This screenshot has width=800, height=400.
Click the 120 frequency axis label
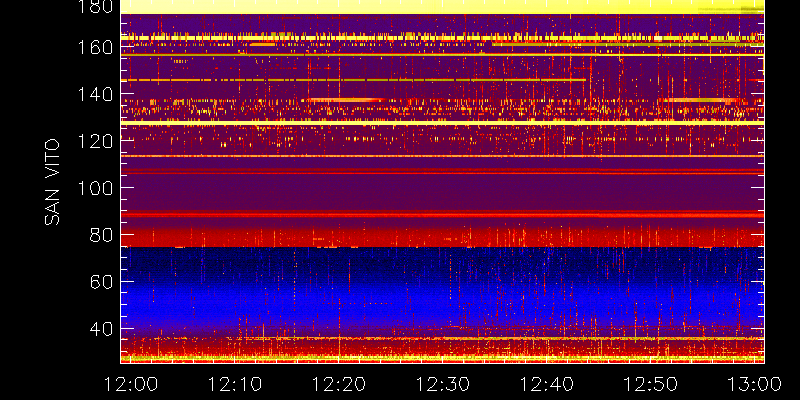coord(95,141)
